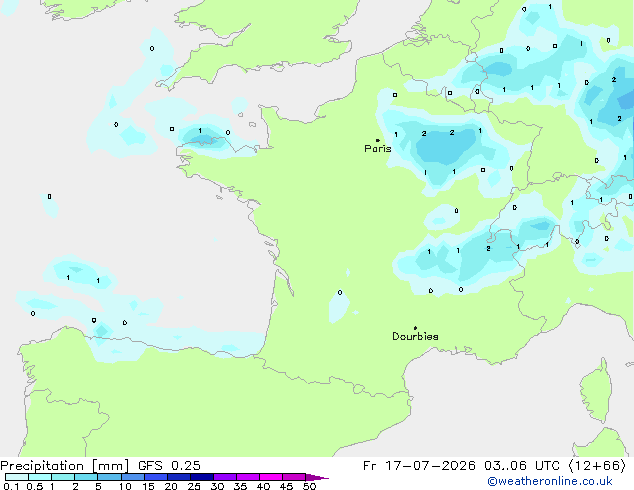Screen dimensions: 634x490
Task: Click the legend scale label '0.5'
Action: [x=35, y=486]
